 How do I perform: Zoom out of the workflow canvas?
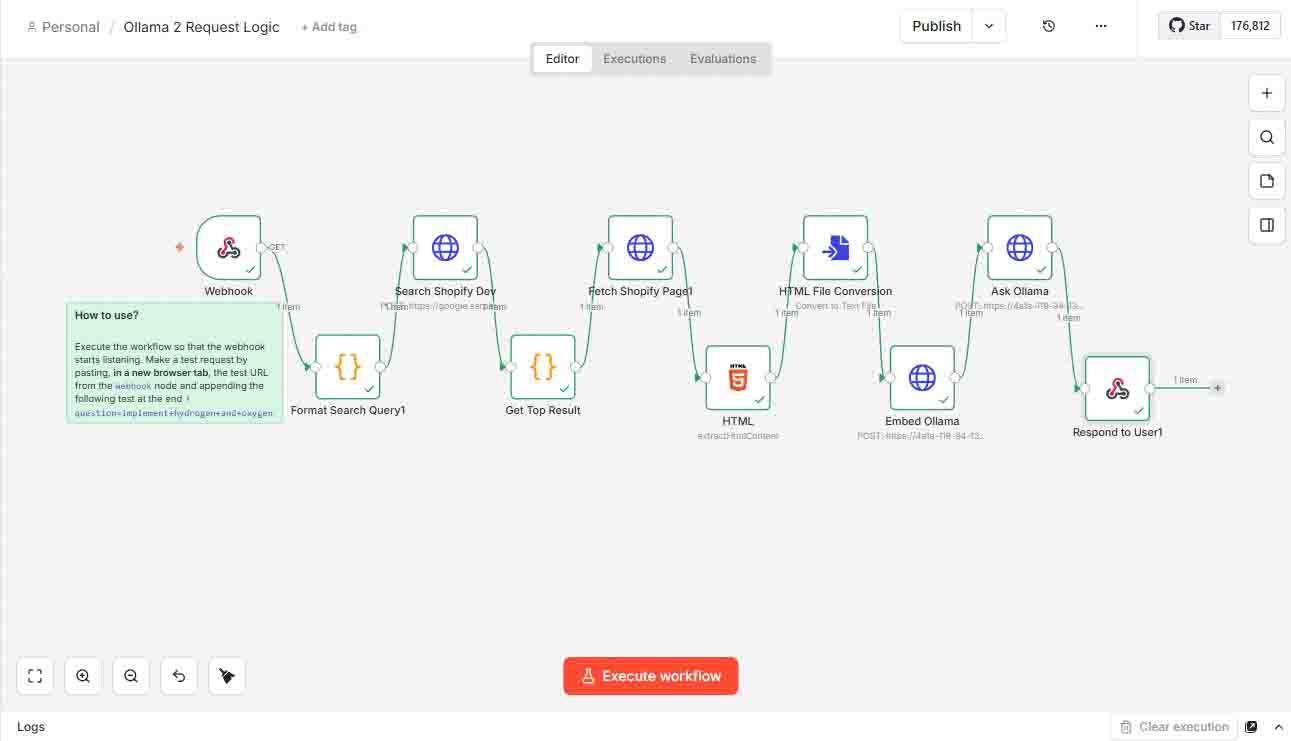tap(131, 676)
